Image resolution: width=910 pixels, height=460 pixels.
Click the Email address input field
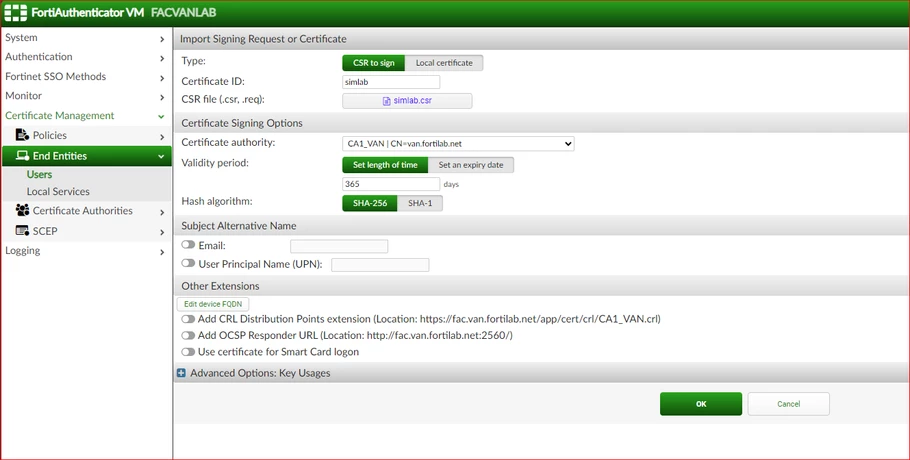(339, 246)
